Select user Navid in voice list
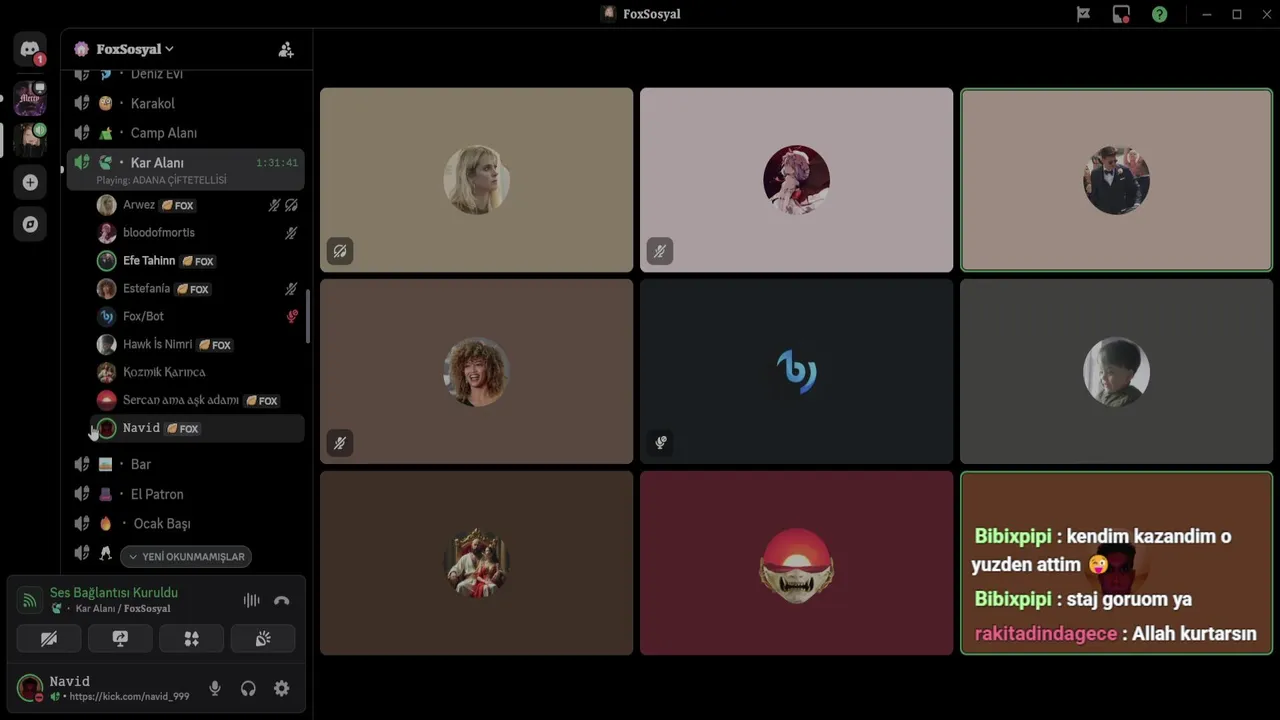This screenshot has height=720, width=1280. (x=197, y=428)
